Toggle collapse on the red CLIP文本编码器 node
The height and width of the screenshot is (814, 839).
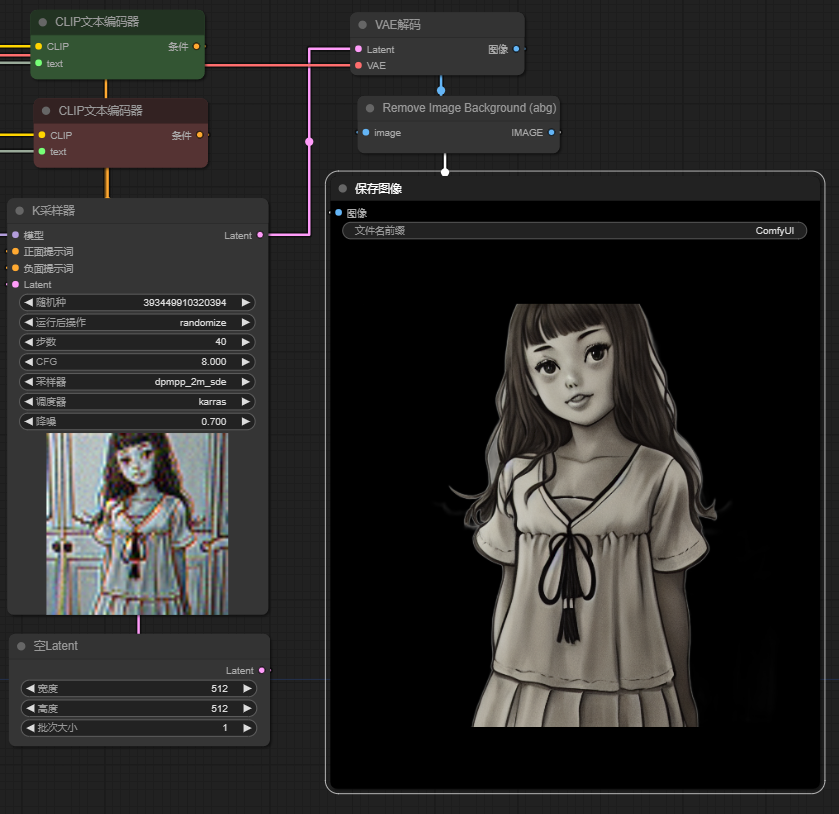pos(46,111)
